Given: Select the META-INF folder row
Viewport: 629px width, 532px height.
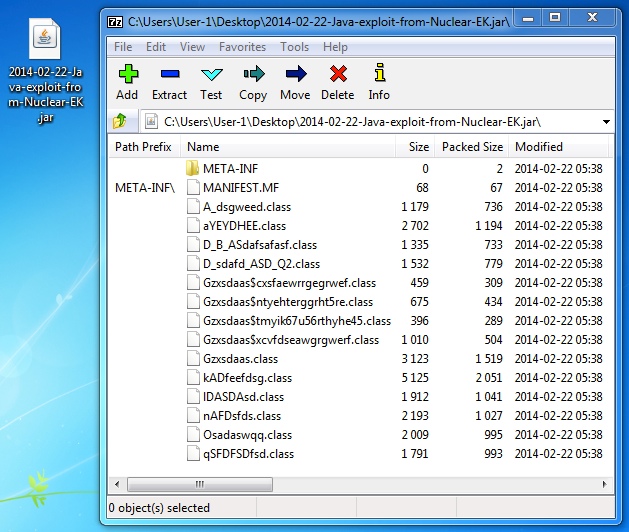Looking at the screenshot, I should (x=230, y=169).
